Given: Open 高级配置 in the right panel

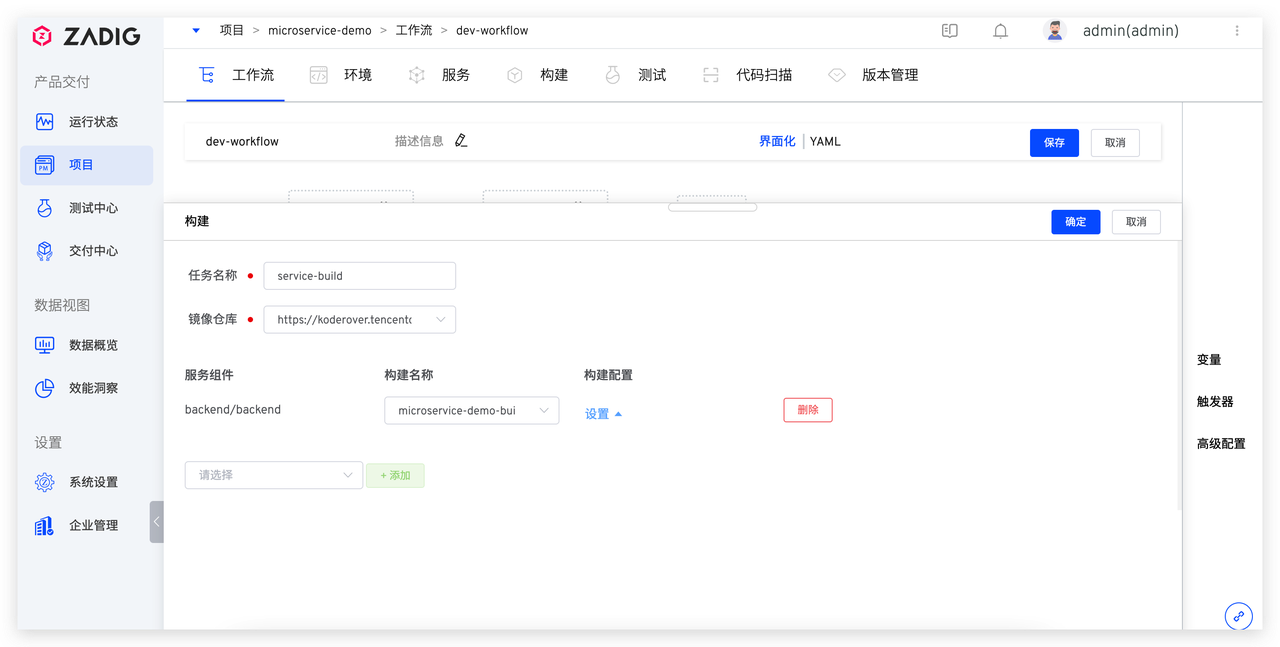Looking at the screenshot, I should [x=1221, y=444].
